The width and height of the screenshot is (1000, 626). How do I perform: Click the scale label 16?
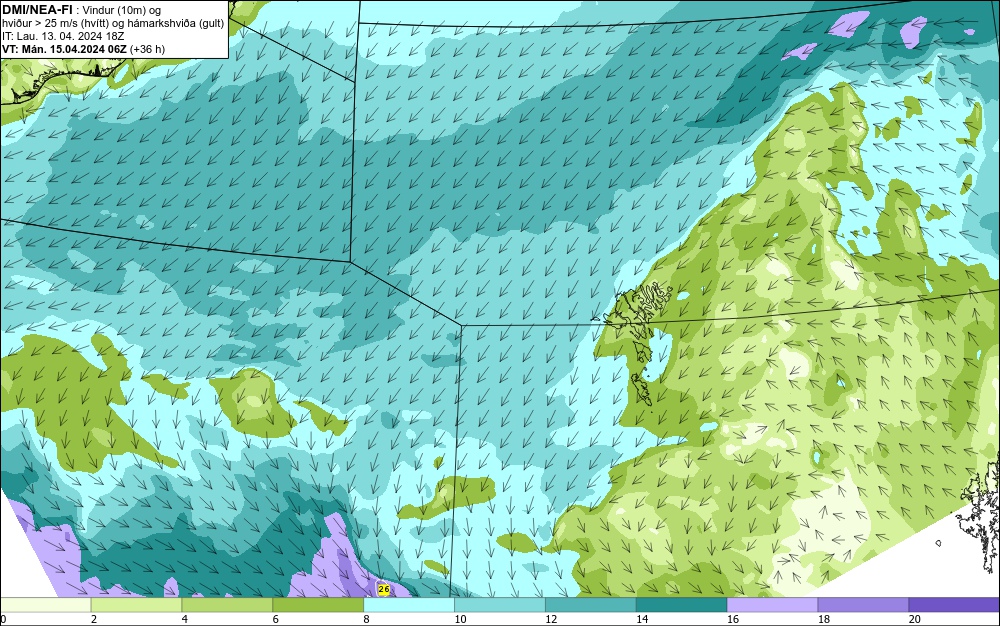tap(733, 619)
